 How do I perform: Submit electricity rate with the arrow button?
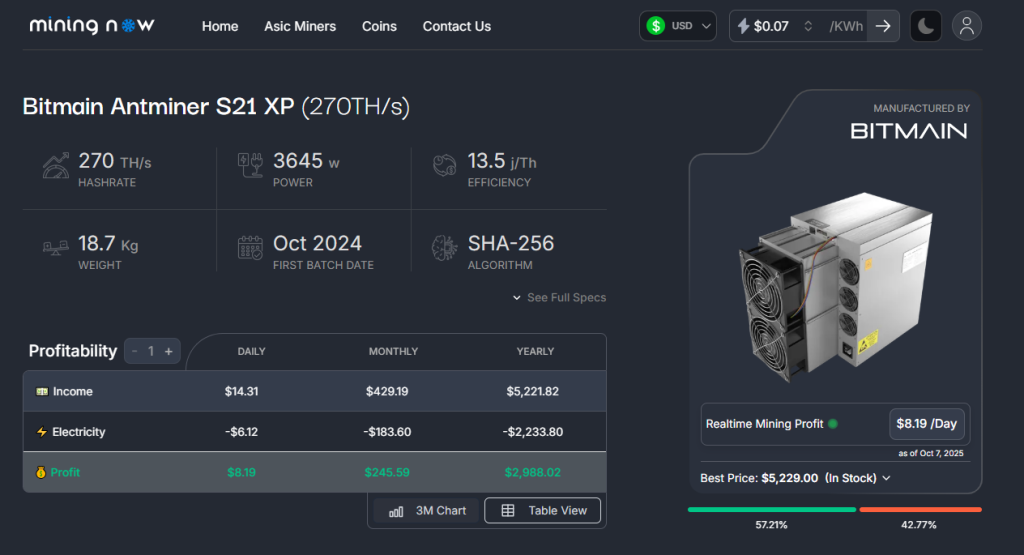883,26
